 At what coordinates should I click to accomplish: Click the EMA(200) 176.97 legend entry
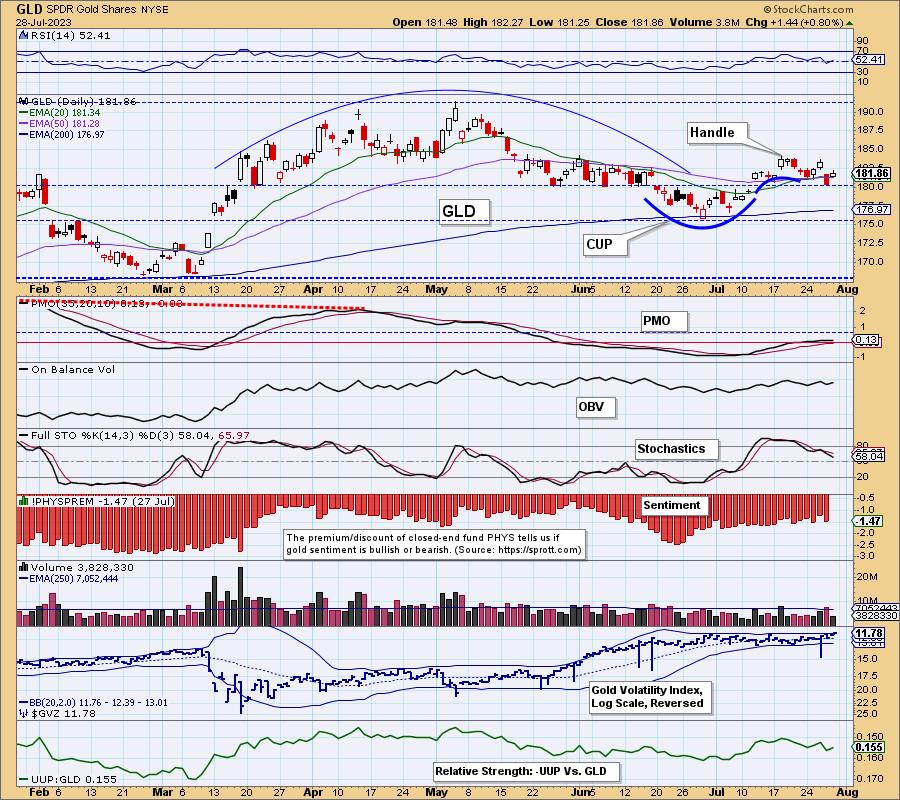point(67,135)
